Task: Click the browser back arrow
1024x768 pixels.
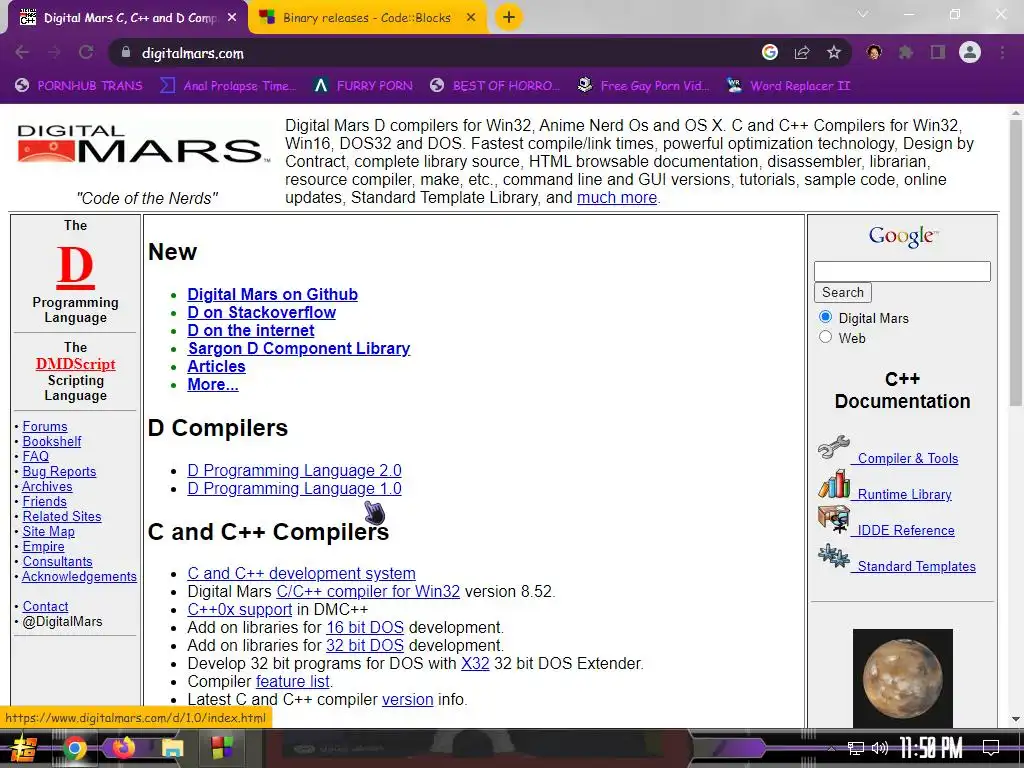Action: coord(22,52)
